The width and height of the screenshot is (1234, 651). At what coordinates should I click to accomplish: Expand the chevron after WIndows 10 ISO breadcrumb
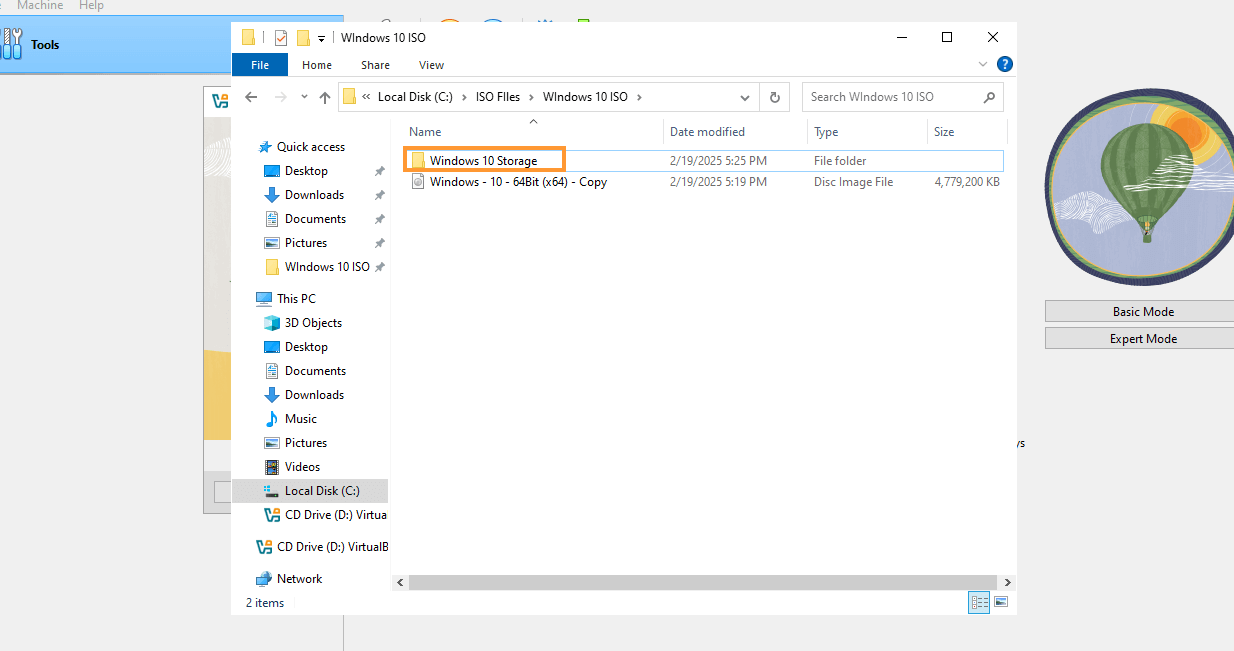[x=639, y=97]
